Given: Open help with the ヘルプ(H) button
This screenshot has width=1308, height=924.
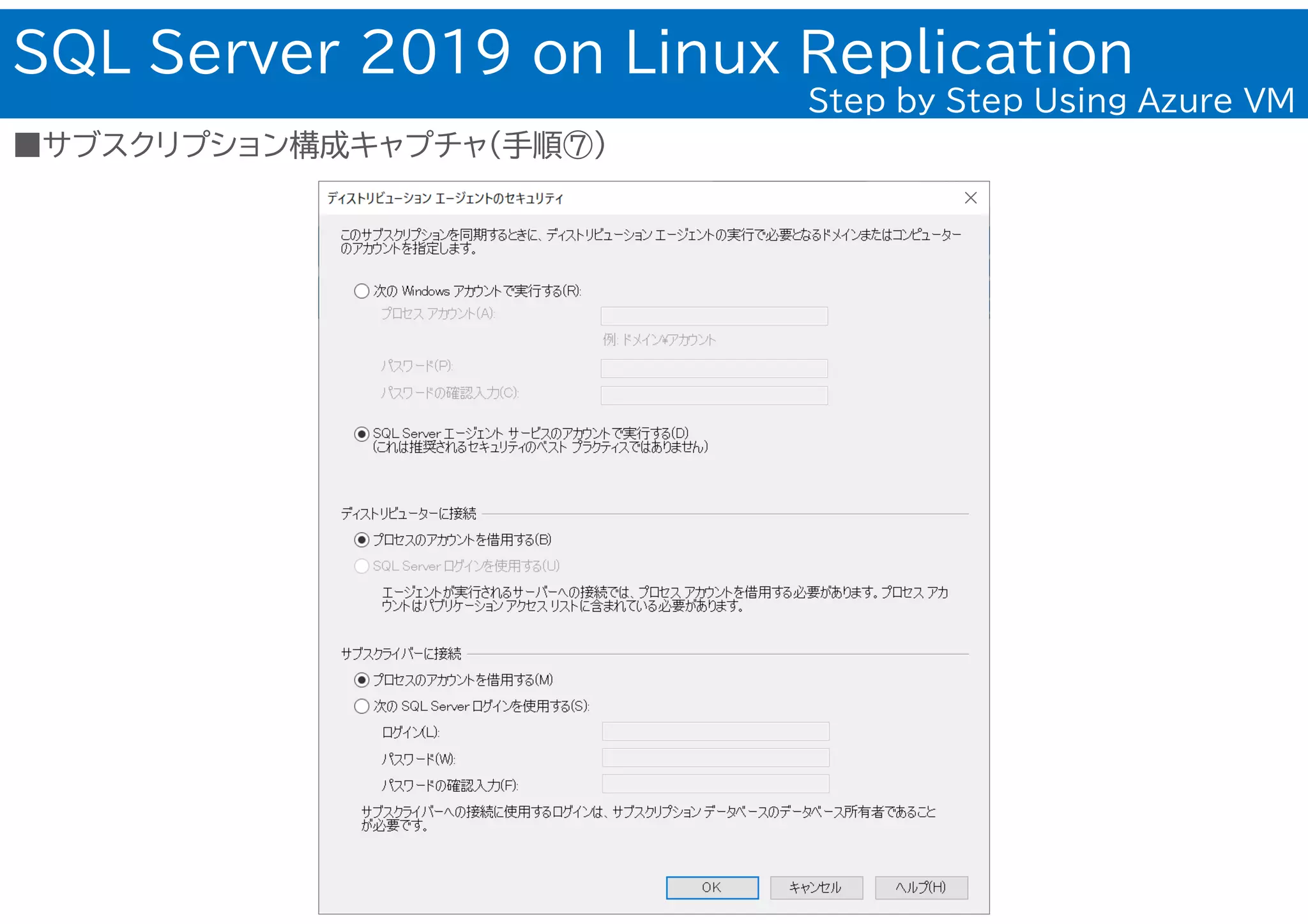Looking at the screenshot, I should [921, 888].
